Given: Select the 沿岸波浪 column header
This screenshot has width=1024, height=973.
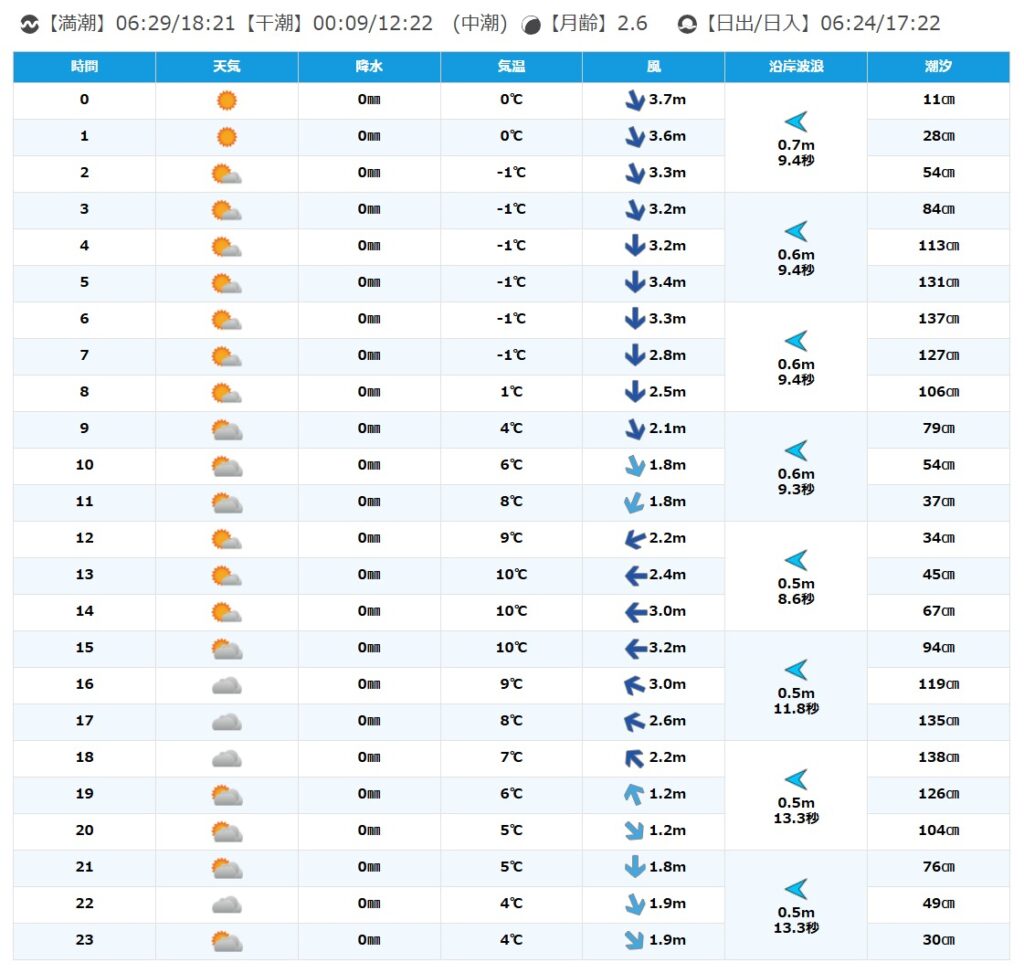Looking at the screenshot, I should pos(796,67).
